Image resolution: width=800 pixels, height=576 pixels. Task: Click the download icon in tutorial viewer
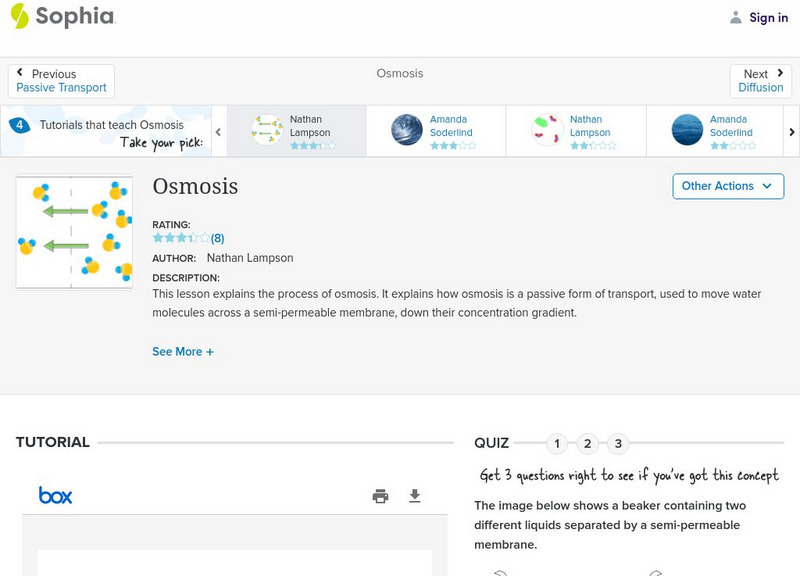coord(415,496)
